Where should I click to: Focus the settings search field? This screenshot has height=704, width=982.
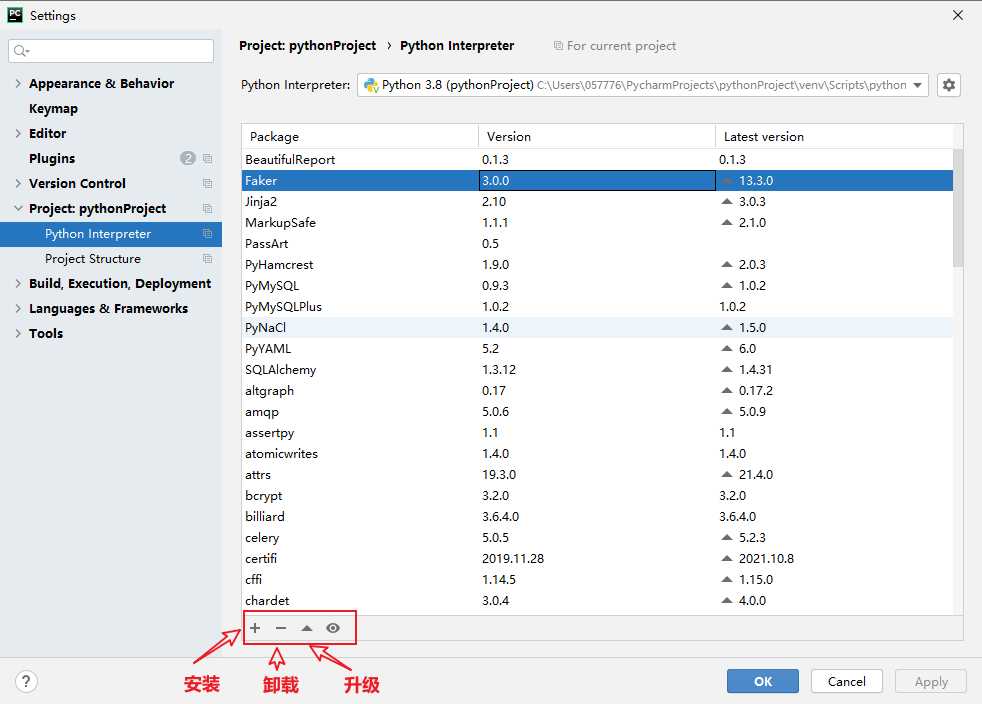pyautogui.click(x=111, y=51)
